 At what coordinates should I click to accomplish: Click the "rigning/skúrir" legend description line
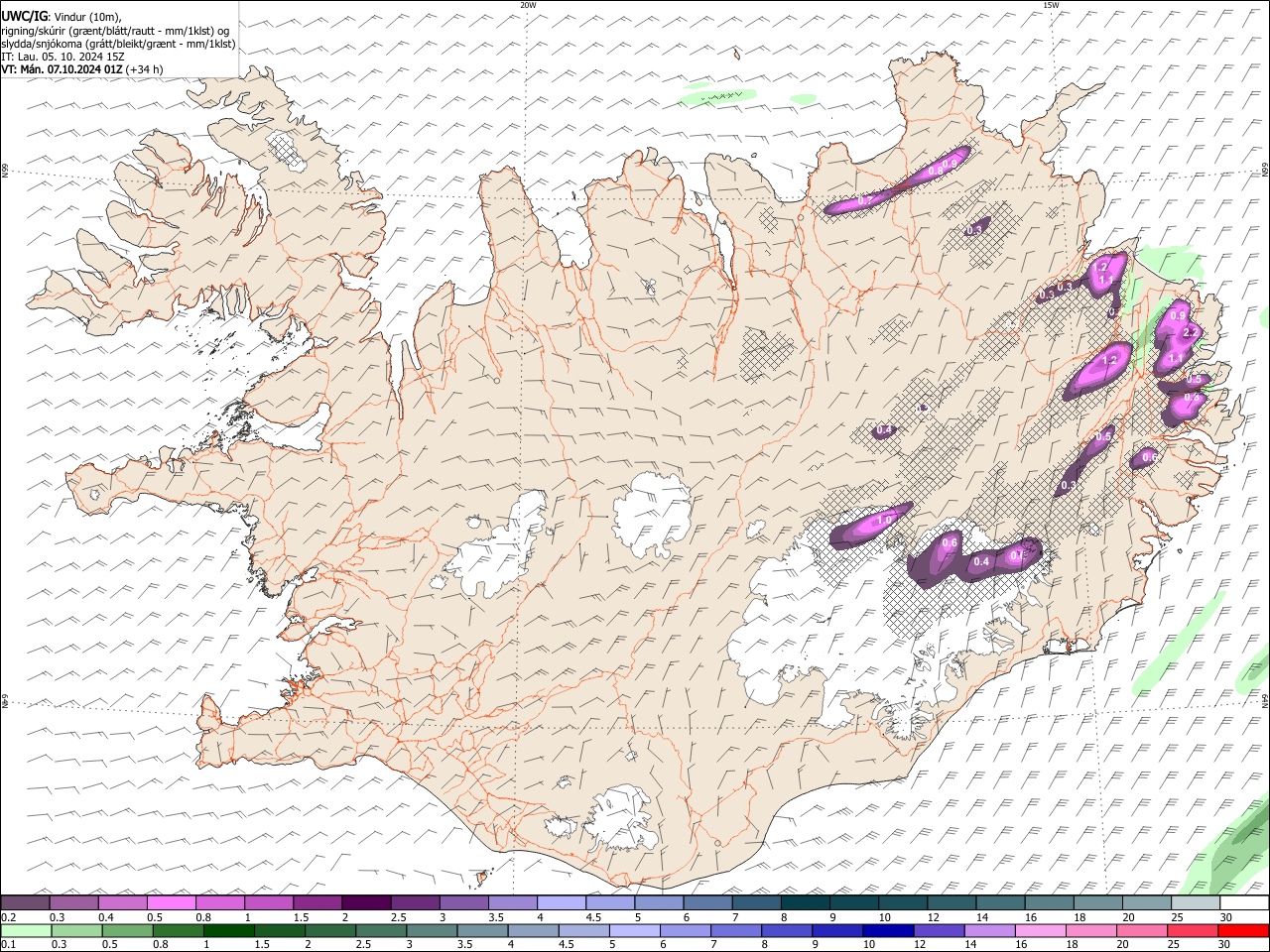coord(117,31)
